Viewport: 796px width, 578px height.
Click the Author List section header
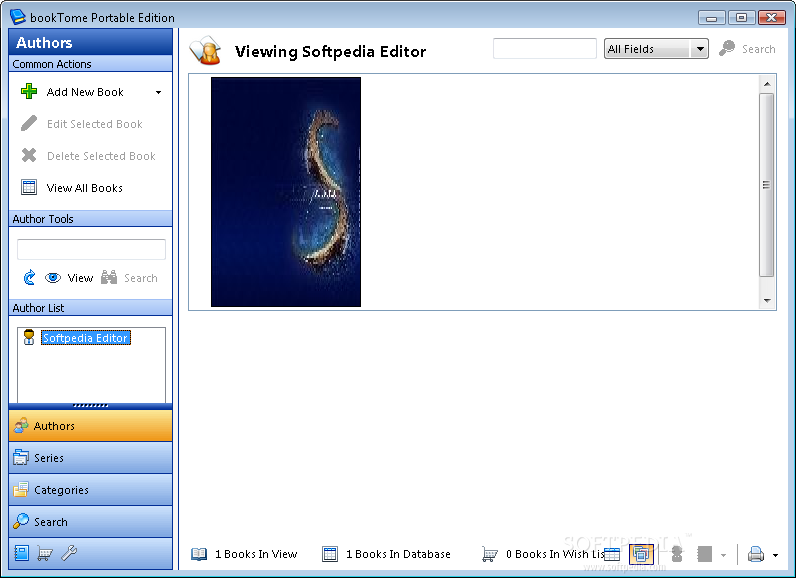click(90, 308)
